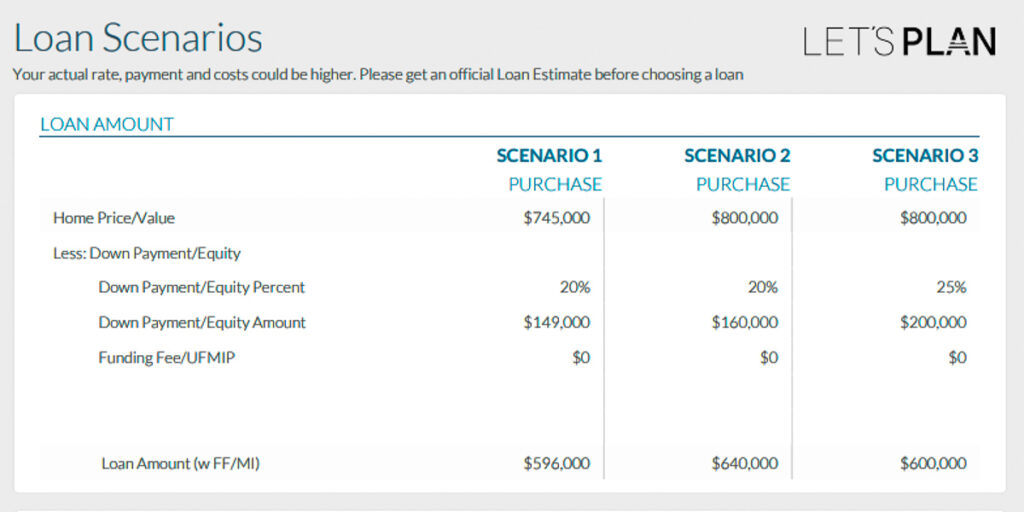Click the LOAN AMOUNT section heading
1024x512 pixels.
click(107, 125)
